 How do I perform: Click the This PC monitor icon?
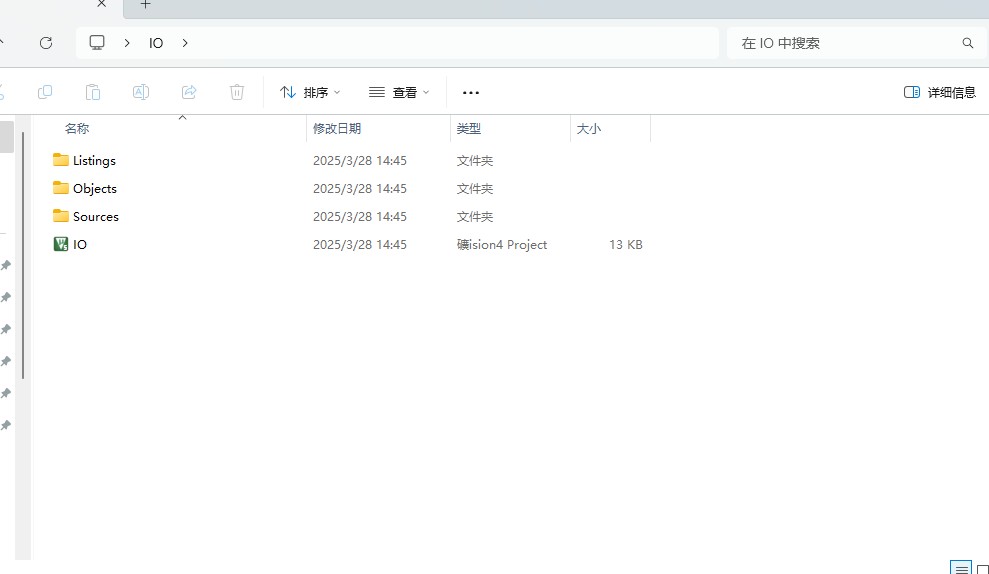click(x=97, y=43)
